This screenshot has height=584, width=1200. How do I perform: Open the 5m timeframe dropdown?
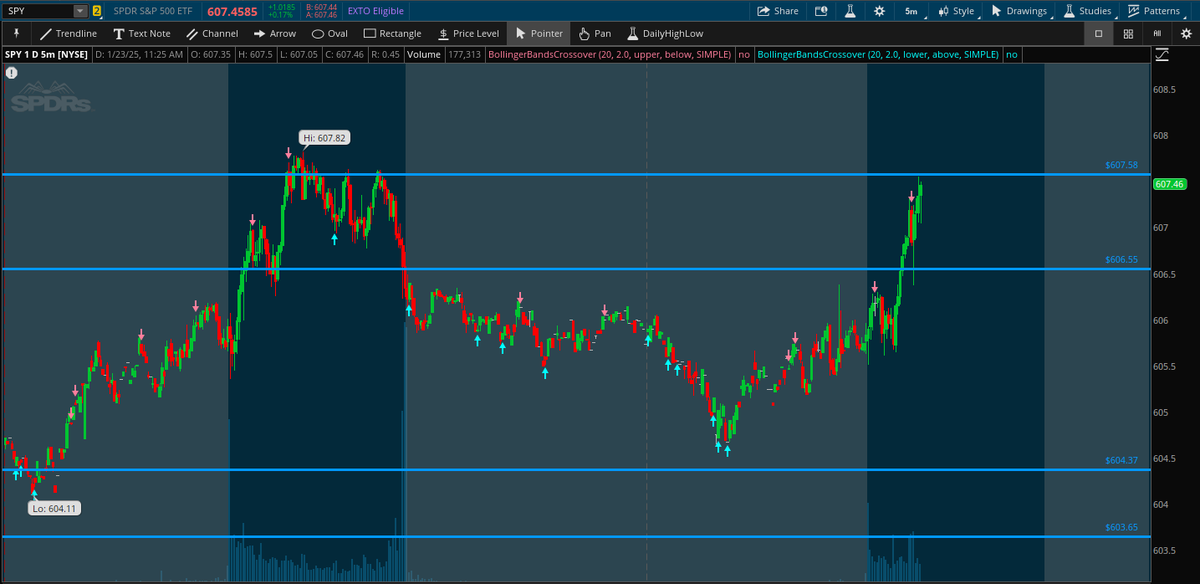pyautogui.click(x=912, y=11)
